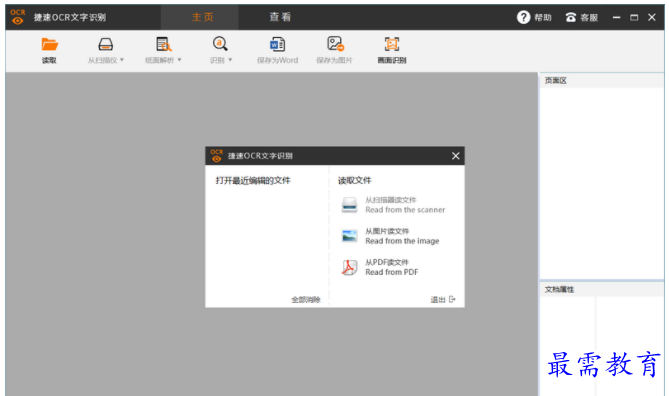
Task: Expand the 识别 dropdown arrow
Action: (x=230, y=60)
